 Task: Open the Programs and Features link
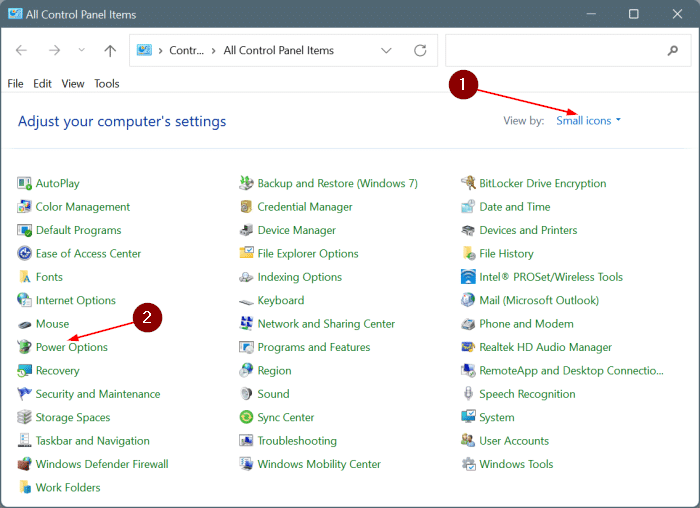tap(314, 347)
